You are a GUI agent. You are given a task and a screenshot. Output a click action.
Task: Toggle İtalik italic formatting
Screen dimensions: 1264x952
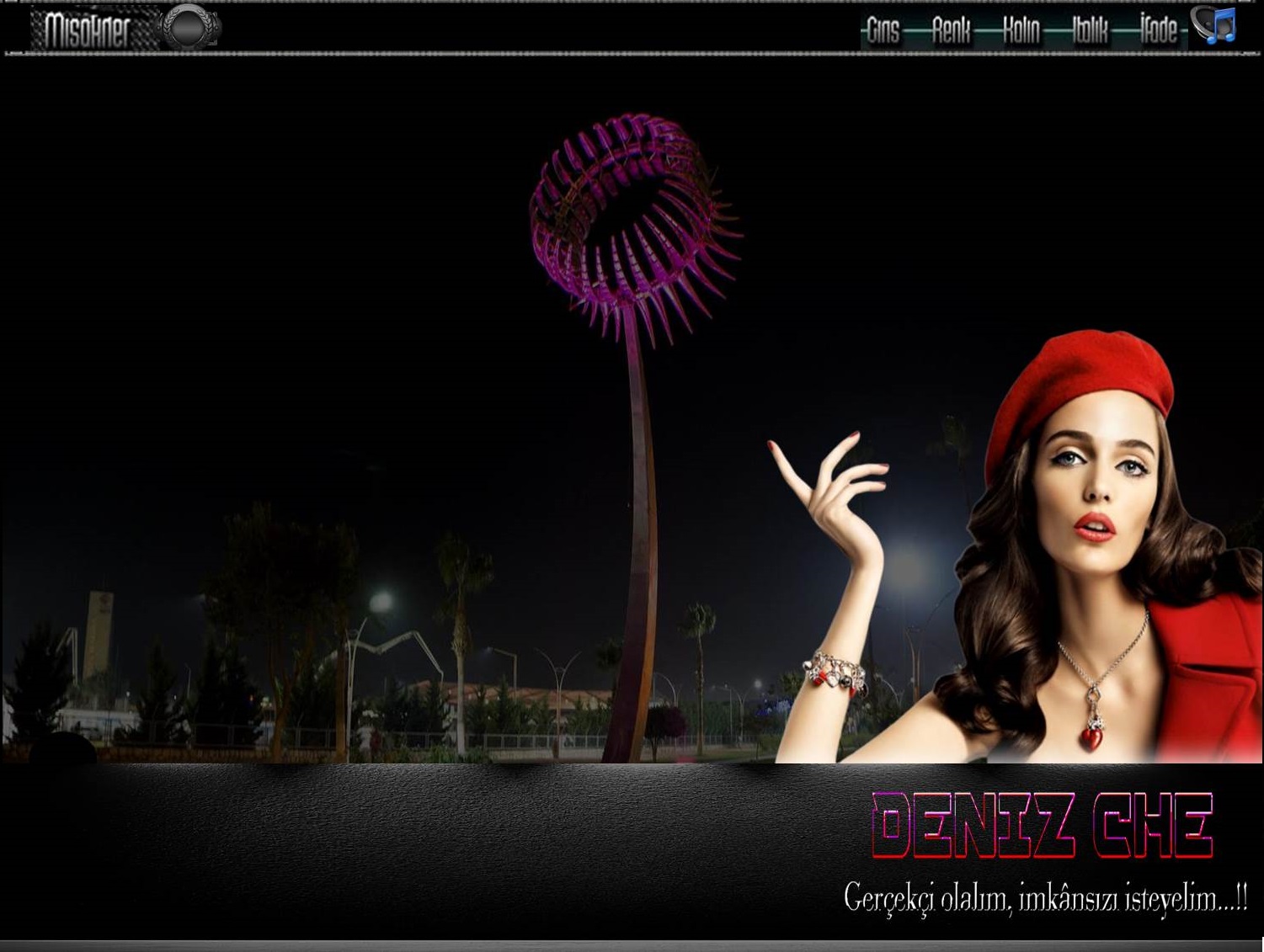(1090, 31)
